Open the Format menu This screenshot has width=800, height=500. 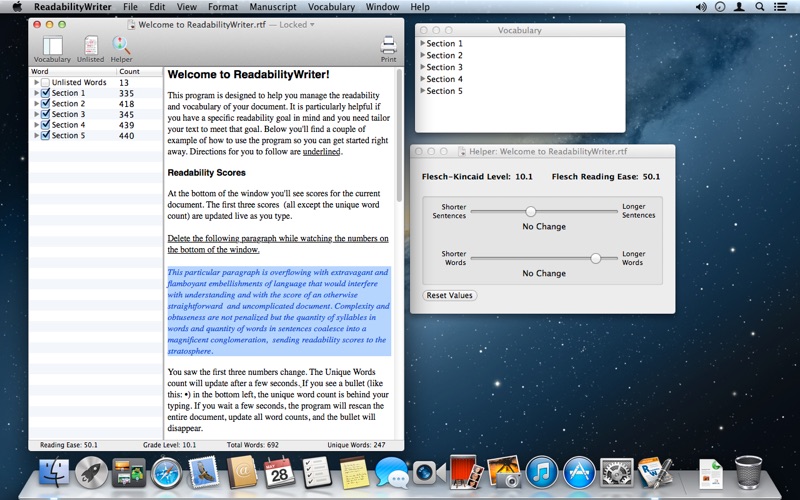(x=223, y=7)
